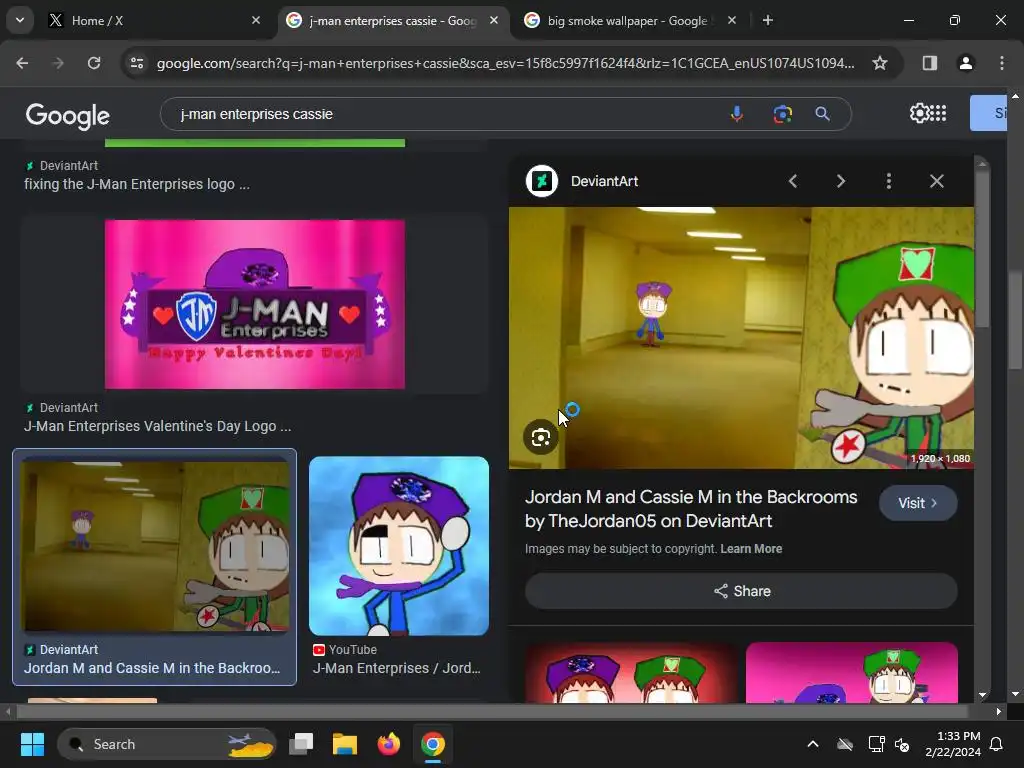Go forward in browser history
Image resolution: width=1024 pixels, height=768 pixels.
click(58, 63)
